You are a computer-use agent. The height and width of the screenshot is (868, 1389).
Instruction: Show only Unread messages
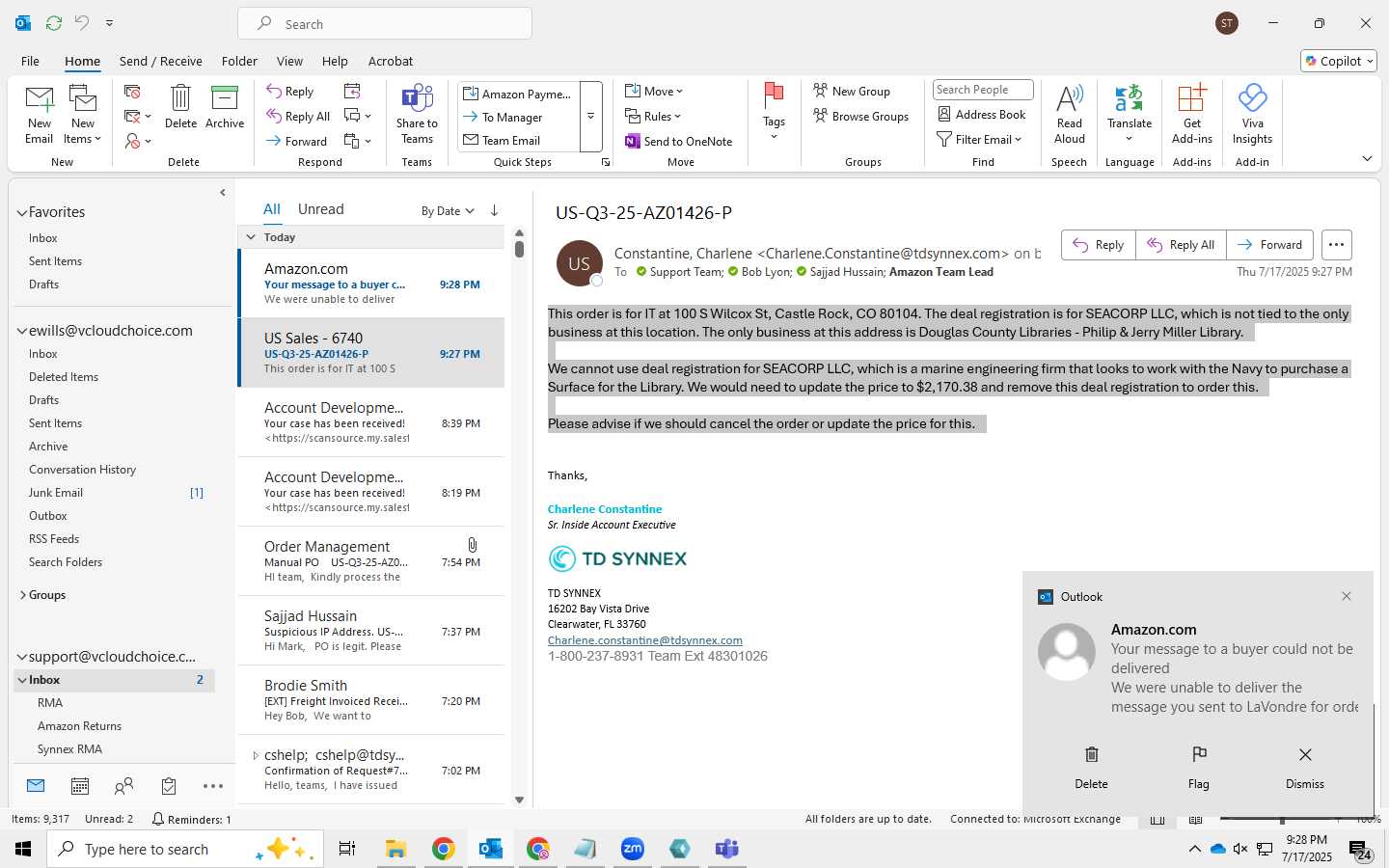pos(321,209)
